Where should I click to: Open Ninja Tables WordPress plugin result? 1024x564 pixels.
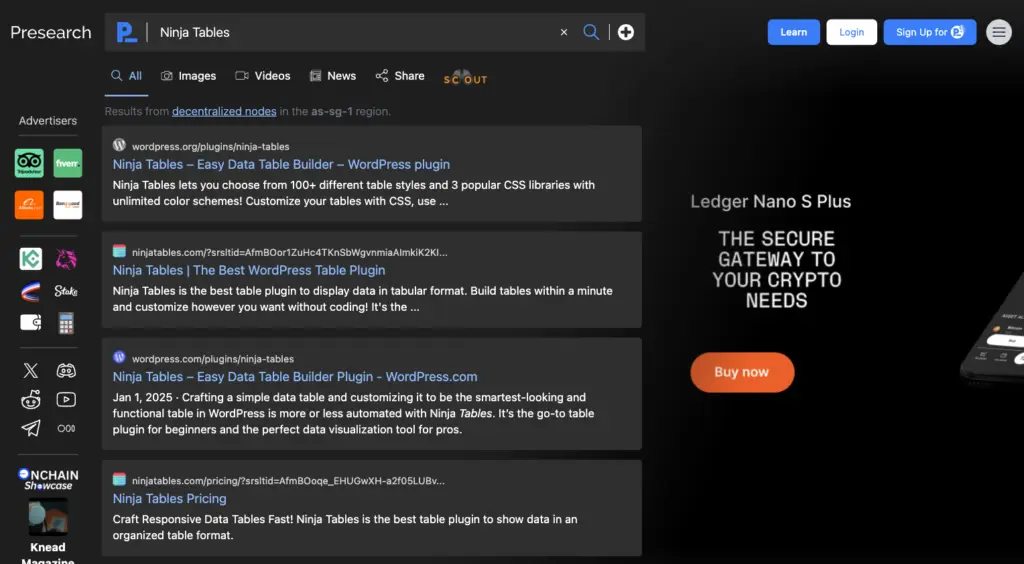(x=281, y=164)
